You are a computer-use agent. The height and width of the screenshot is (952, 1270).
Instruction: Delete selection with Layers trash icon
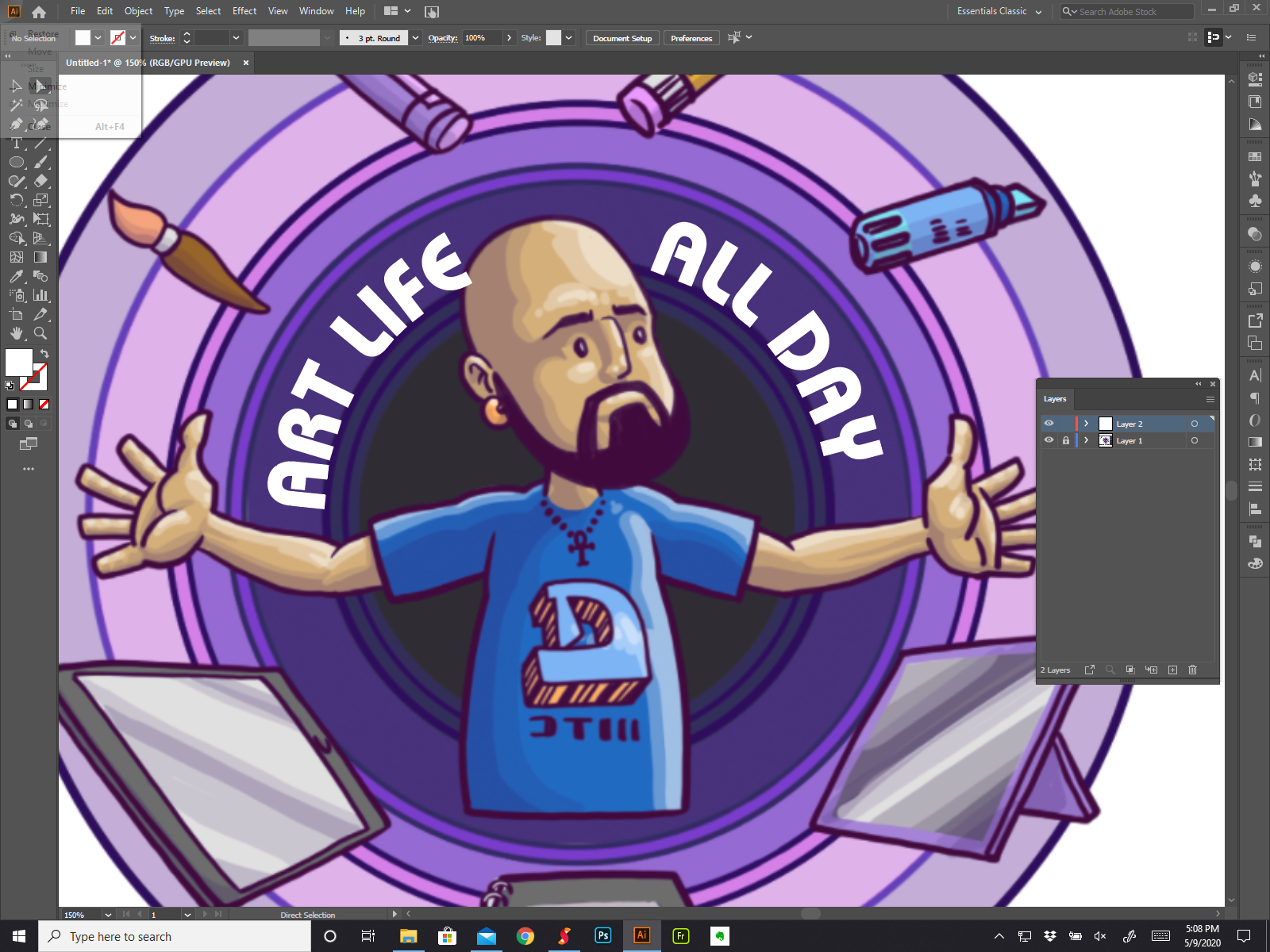pyautogui.click(x=1192, y=670)
